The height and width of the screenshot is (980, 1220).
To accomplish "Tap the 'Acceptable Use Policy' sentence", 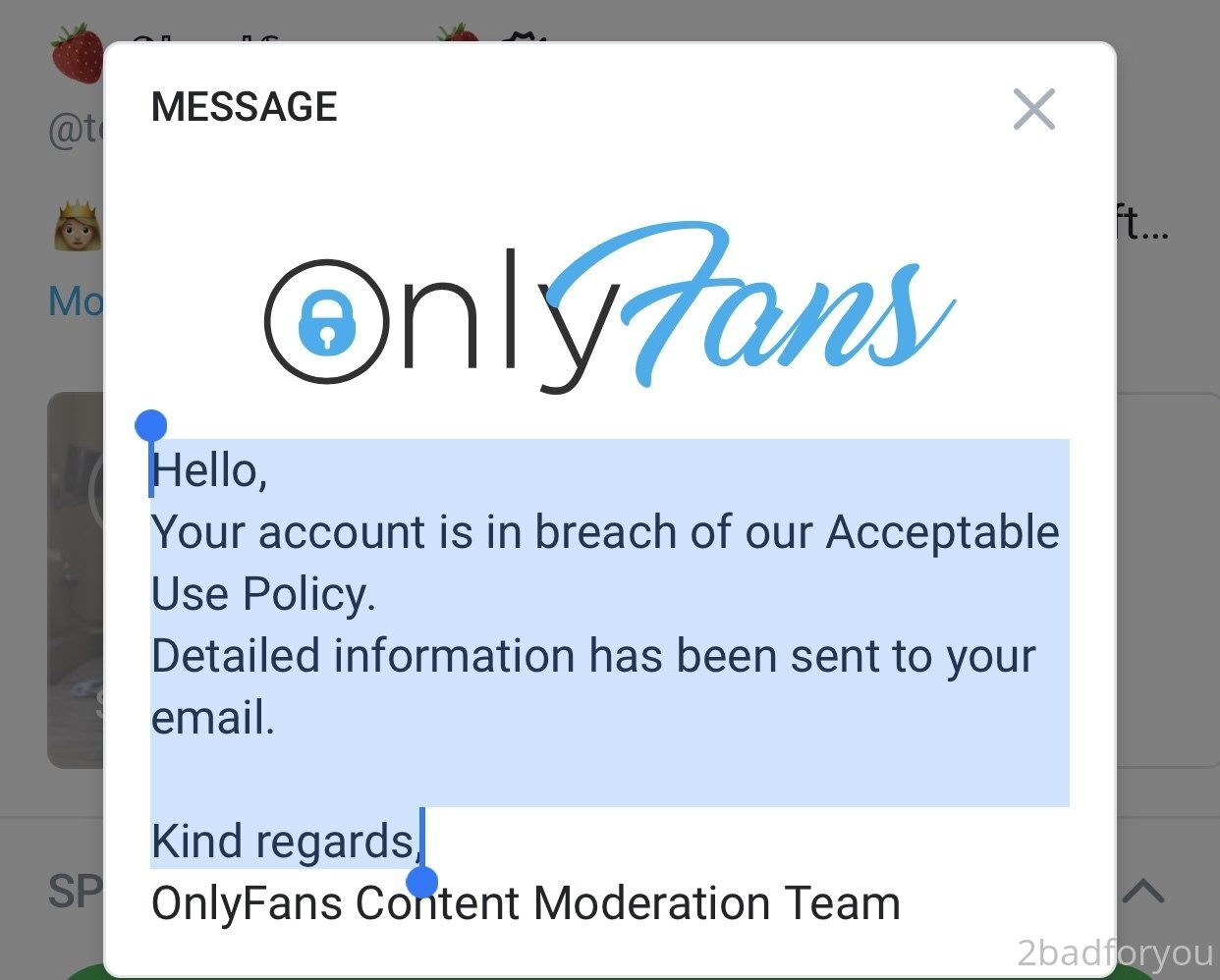I will (x=605, y=563).
